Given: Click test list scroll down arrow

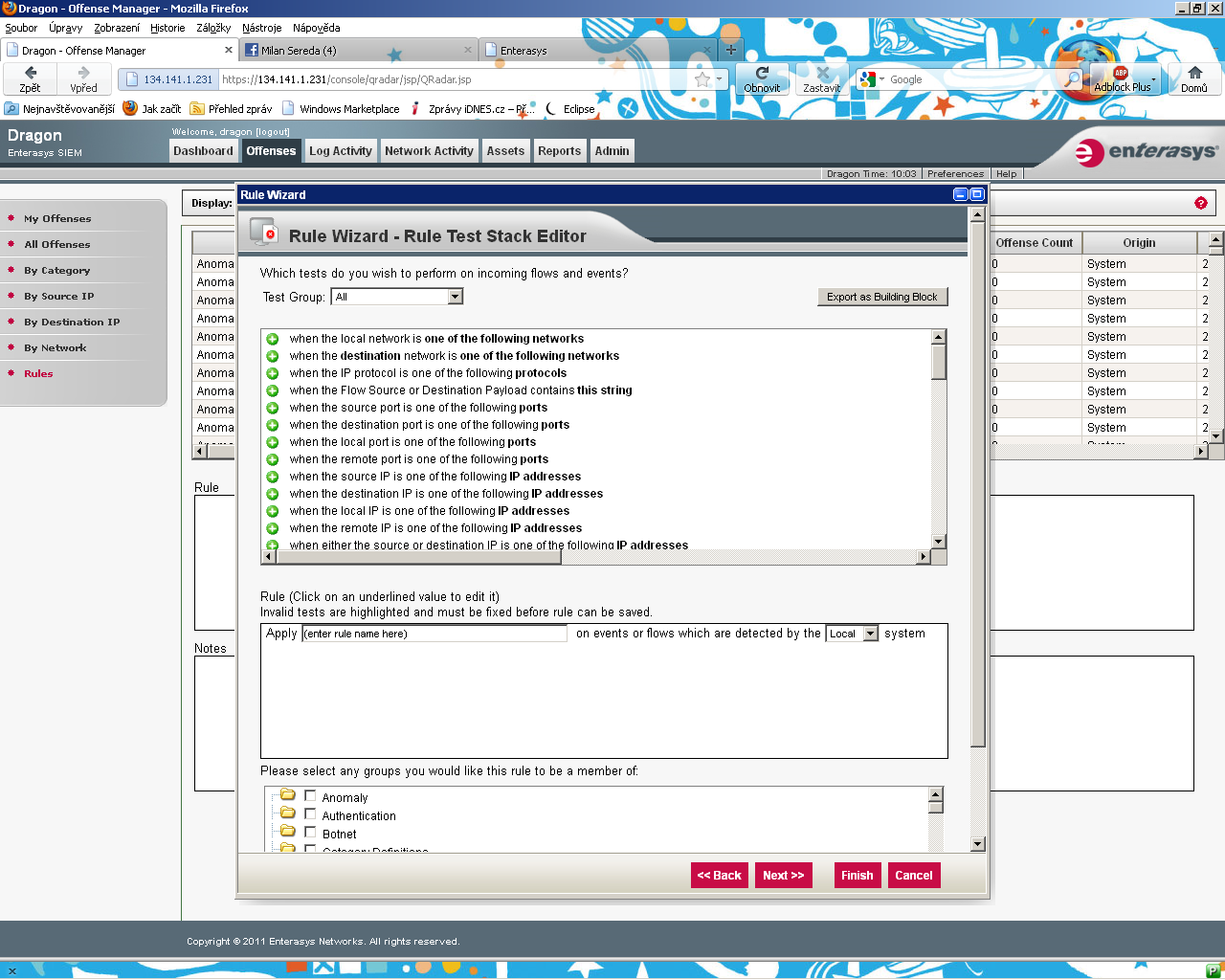Looking at the screenshot, I should click(939, 542).
